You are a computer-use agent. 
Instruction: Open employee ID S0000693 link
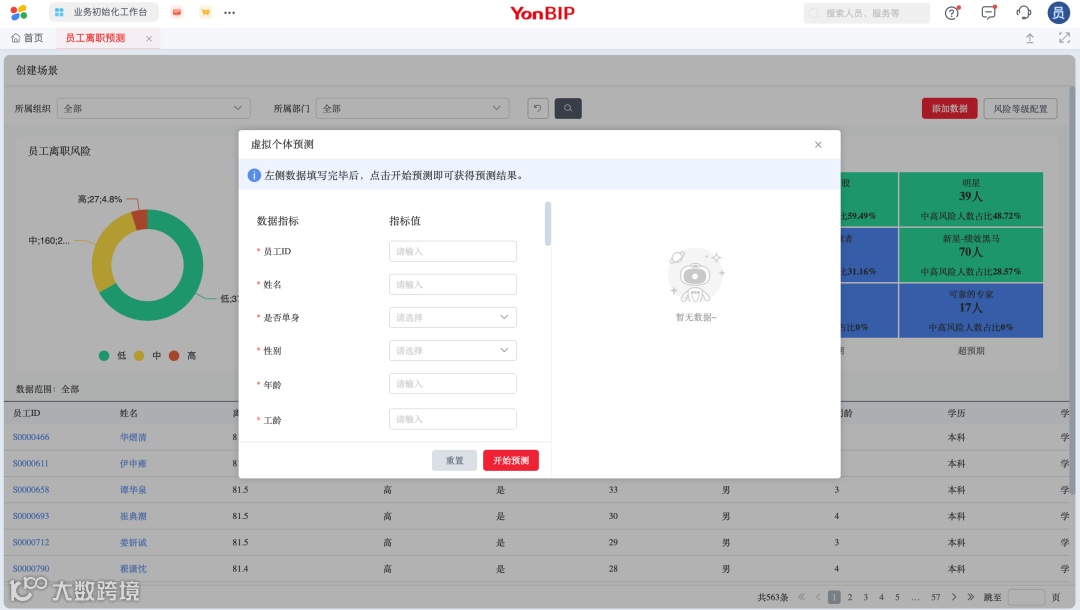point(31,516)
